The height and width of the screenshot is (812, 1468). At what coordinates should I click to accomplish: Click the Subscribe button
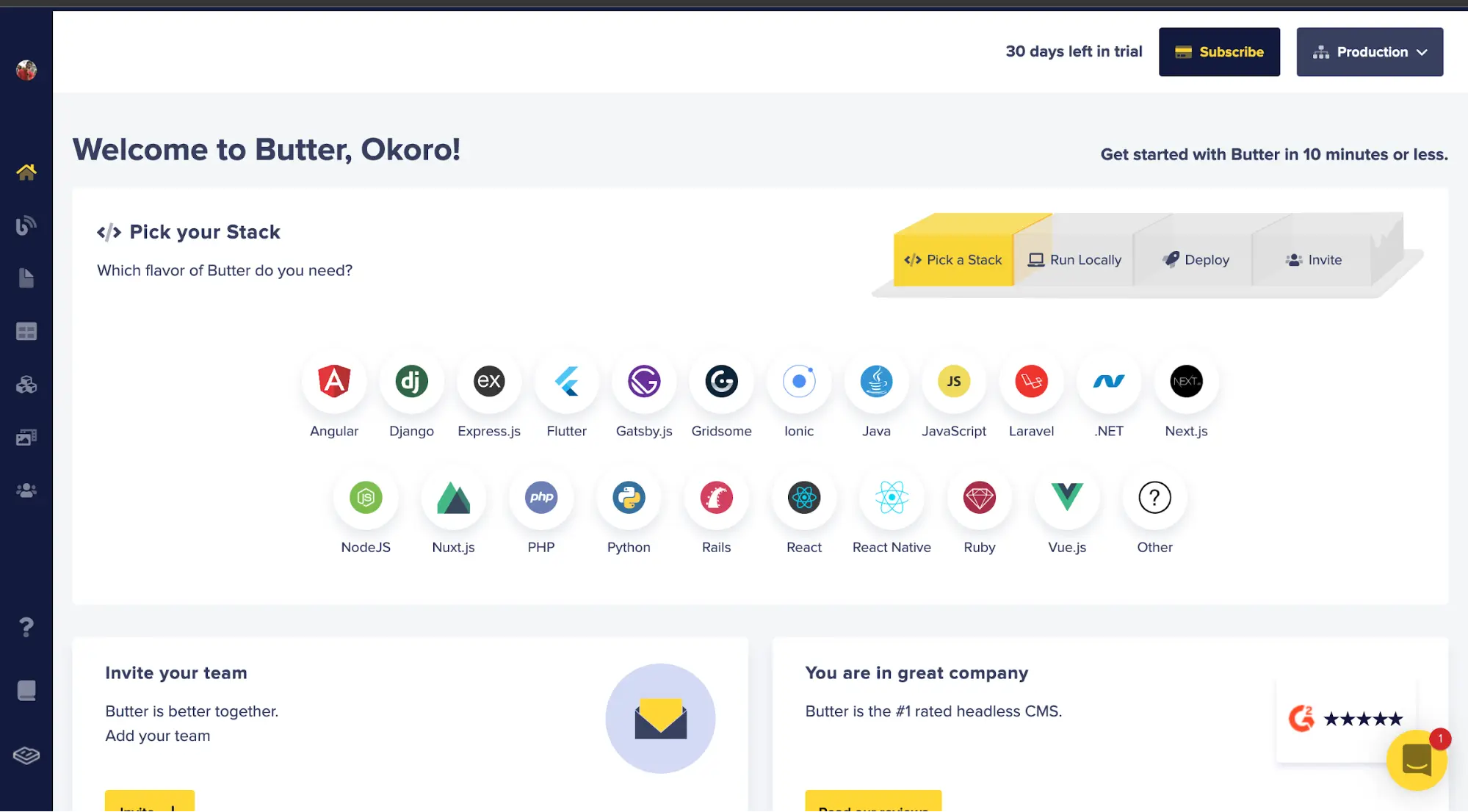click(1219, 51)
